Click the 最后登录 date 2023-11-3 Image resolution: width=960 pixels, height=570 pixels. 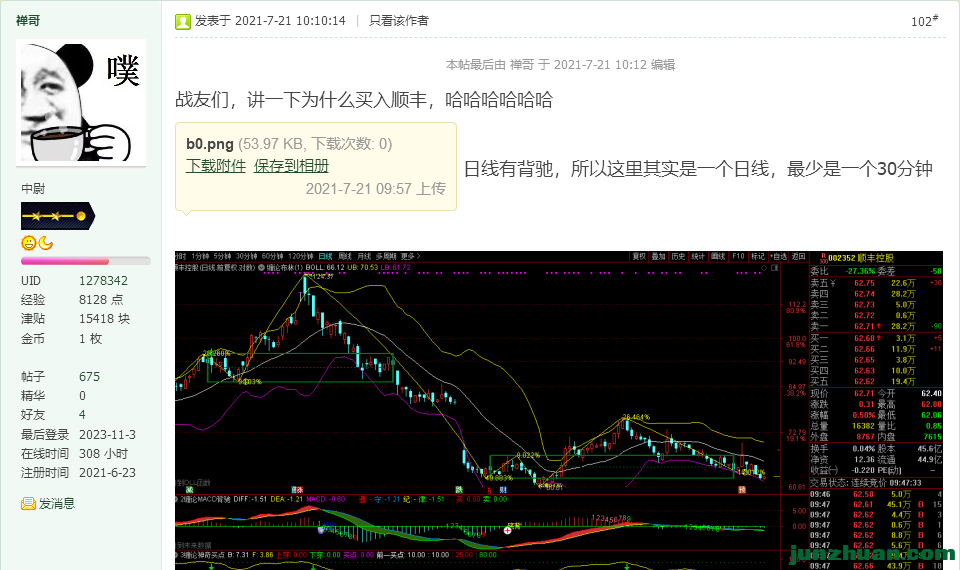107,435
